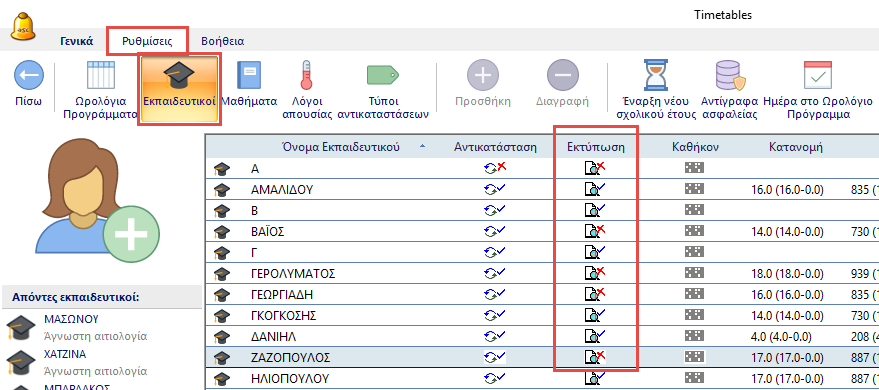Toggle Αντικατάσταση flag for ΗΛΙΟΠΟΥΛΟΥ
This screenshot has width=879, height=390.
point(495,378)
